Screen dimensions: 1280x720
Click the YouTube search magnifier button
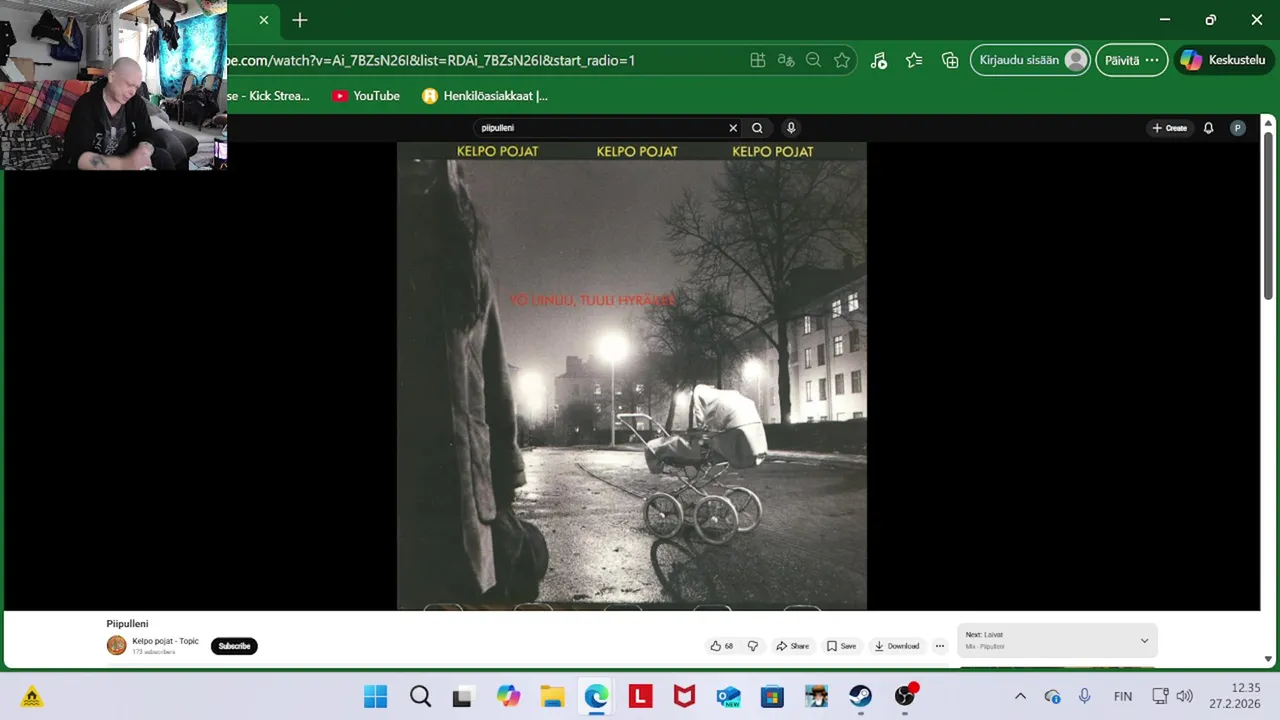click(757, 128)
